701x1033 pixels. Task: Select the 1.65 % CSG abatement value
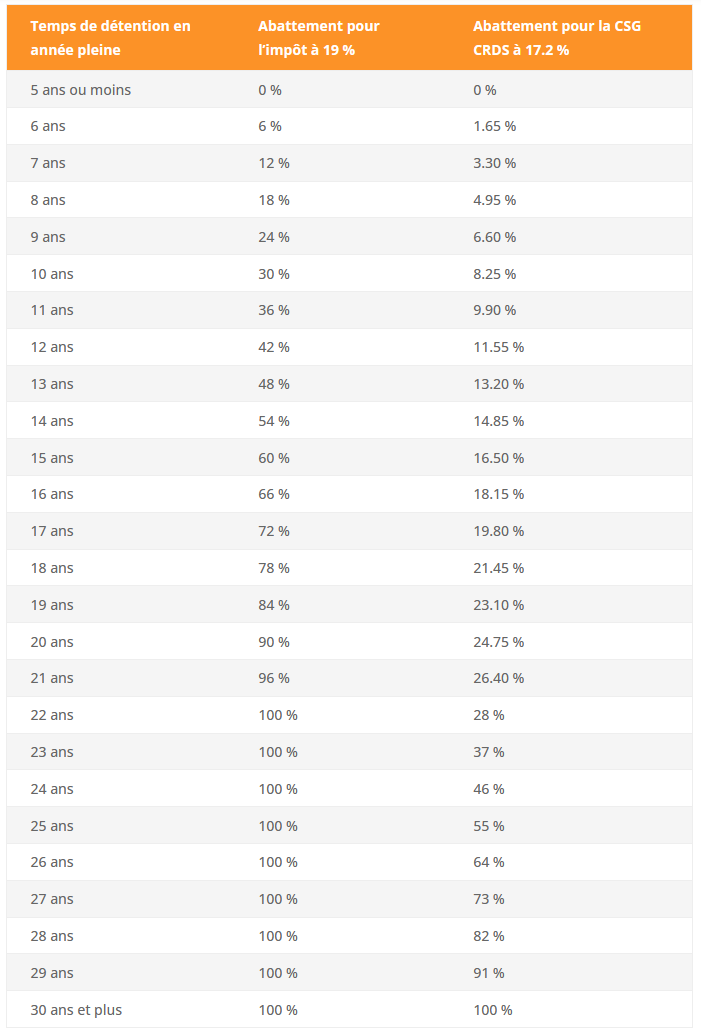click(494, 126)
